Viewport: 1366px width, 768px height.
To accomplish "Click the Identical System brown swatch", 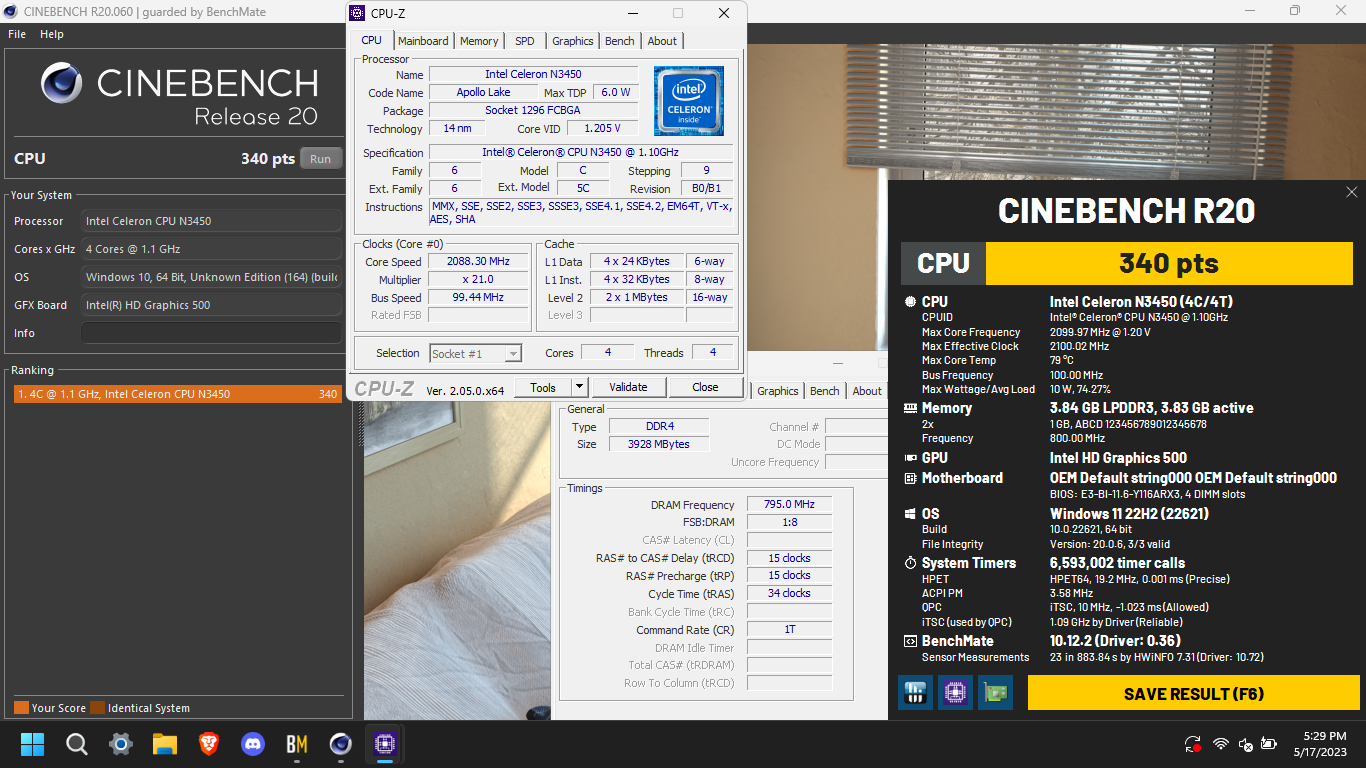I will coord(97,708).
